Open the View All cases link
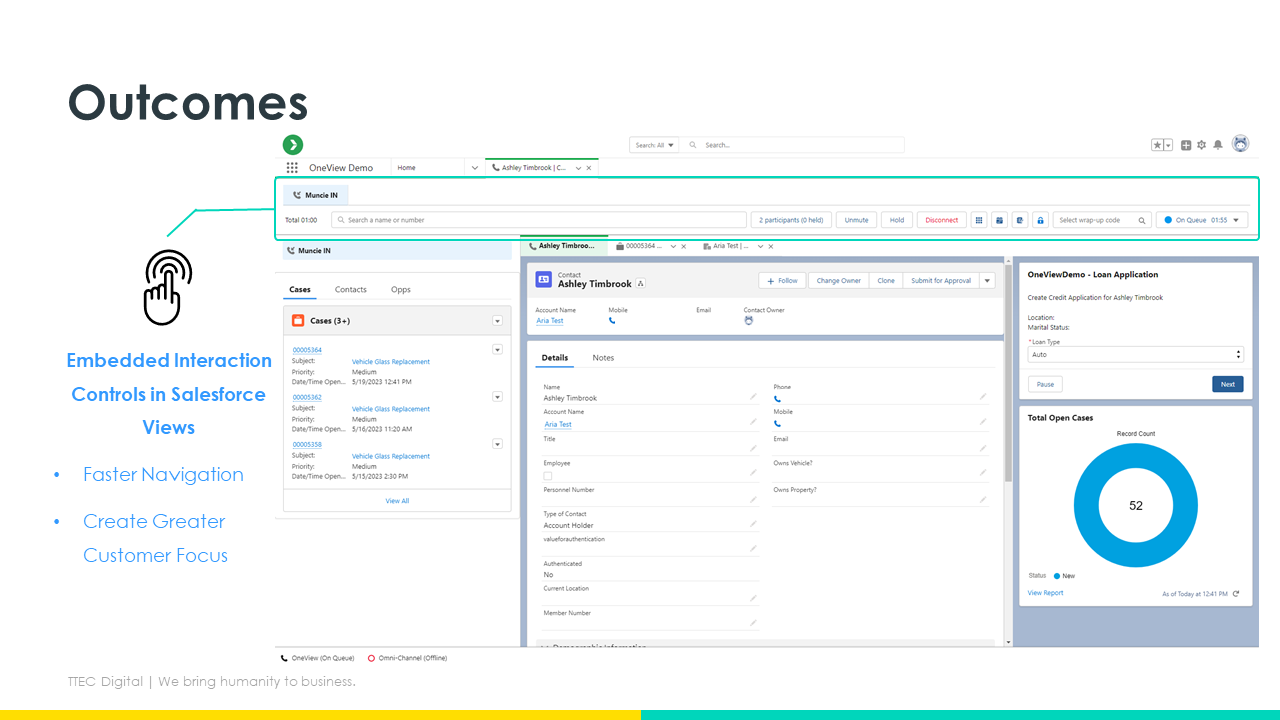 397,501
